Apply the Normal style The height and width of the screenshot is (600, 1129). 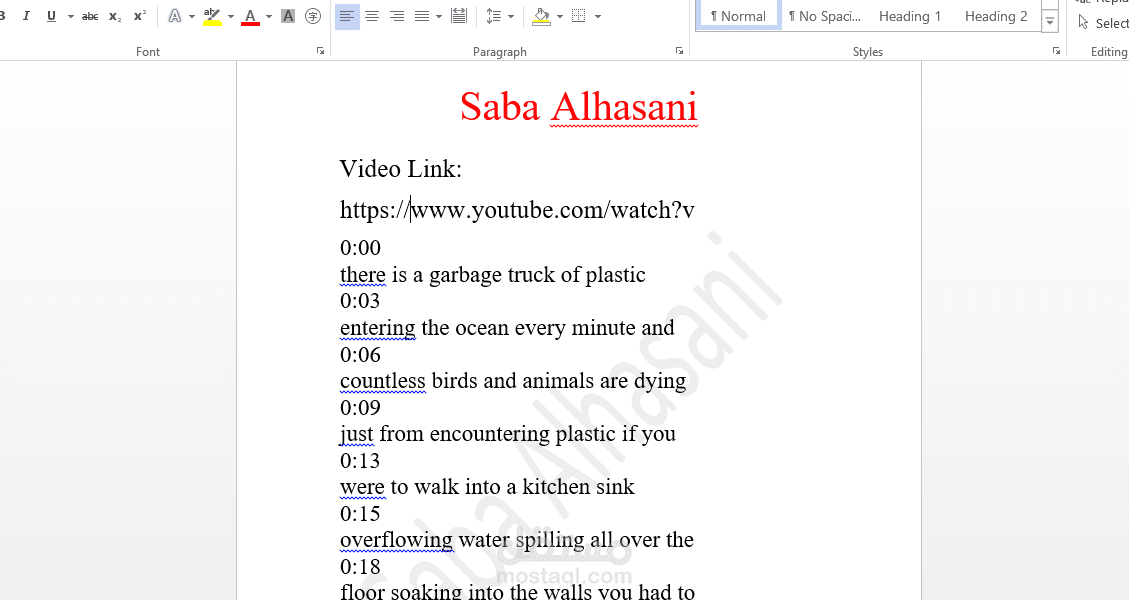(738, 16)
